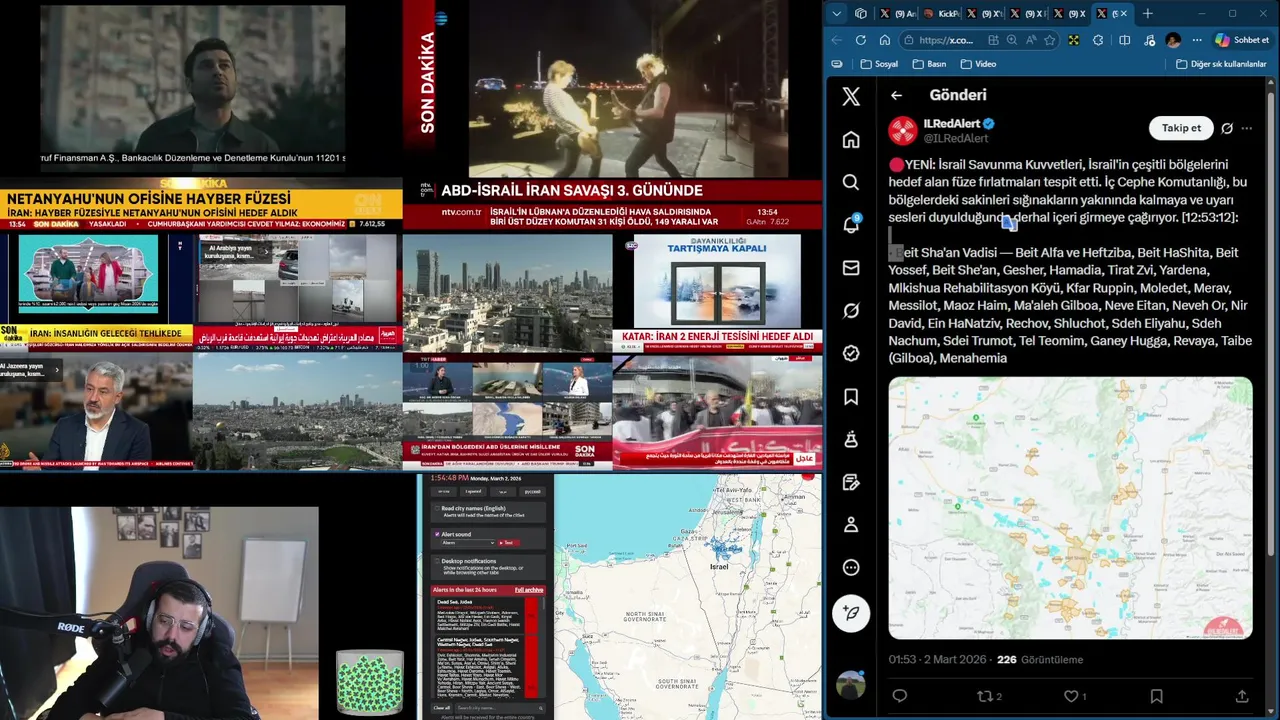Click the X logo in the sidebar
This screenshot has width=1280, height=720.
(851, 96)
